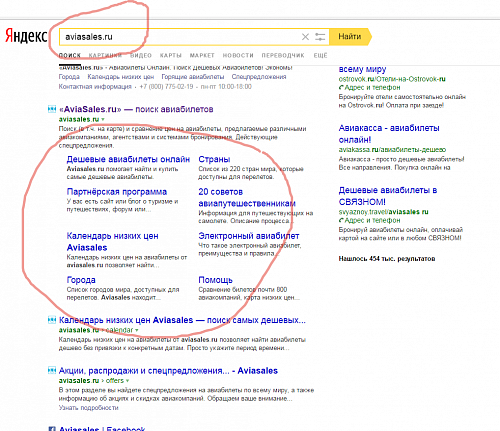
Task: Expand arrow after aviasales.ru offers URL
Action: 127,381
